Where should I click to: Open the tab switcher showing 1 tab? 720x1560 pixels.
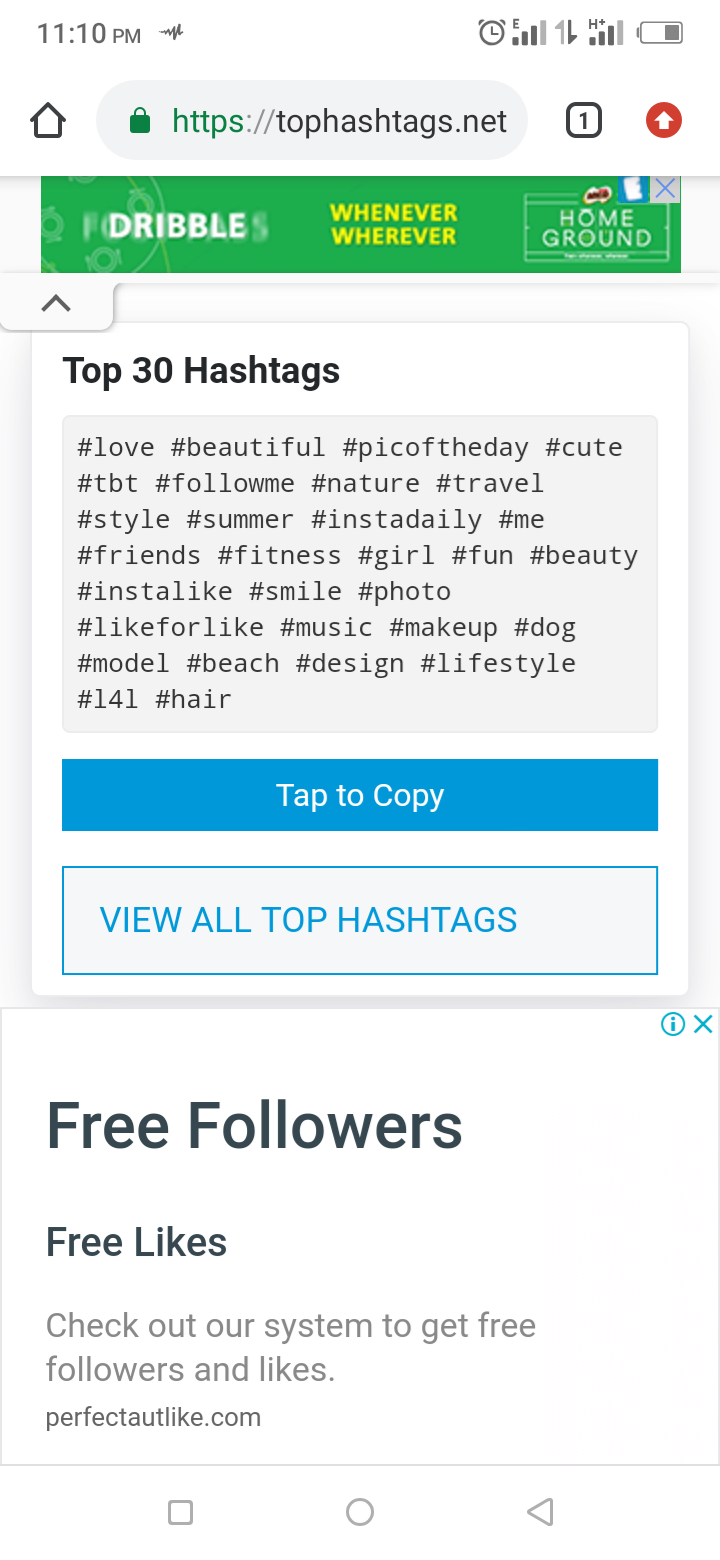[x=583, y=122]
